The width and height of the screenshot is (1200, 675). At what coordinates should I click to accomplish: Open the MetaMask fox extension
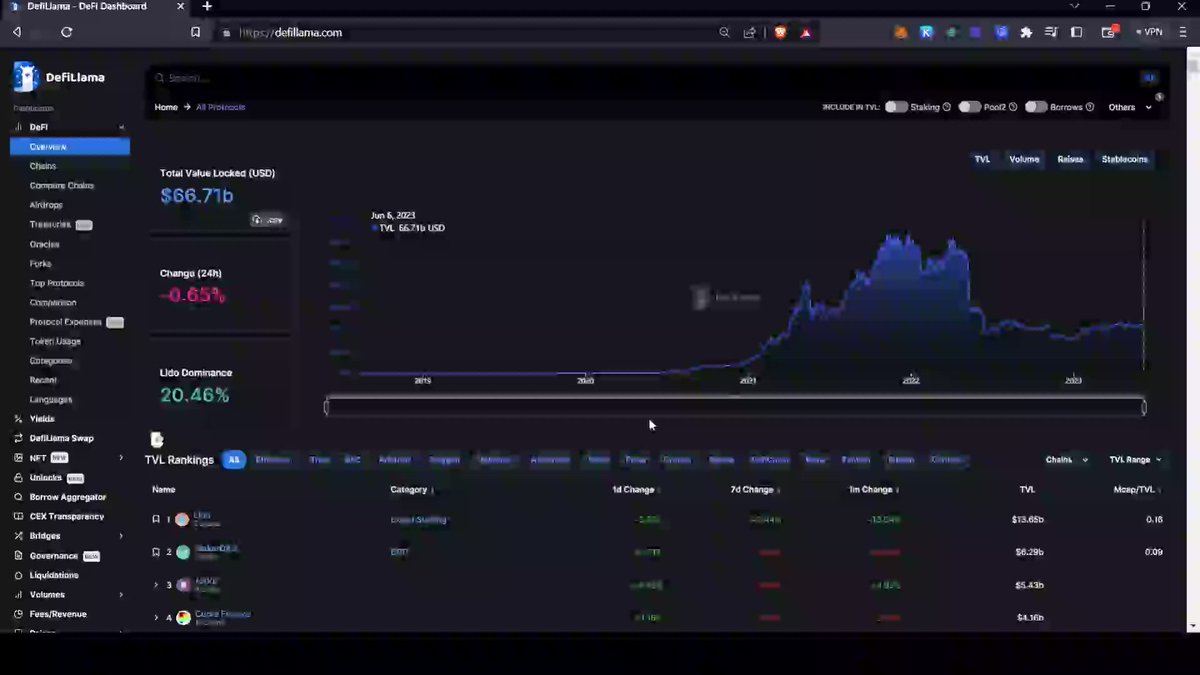tap(901, 32)
